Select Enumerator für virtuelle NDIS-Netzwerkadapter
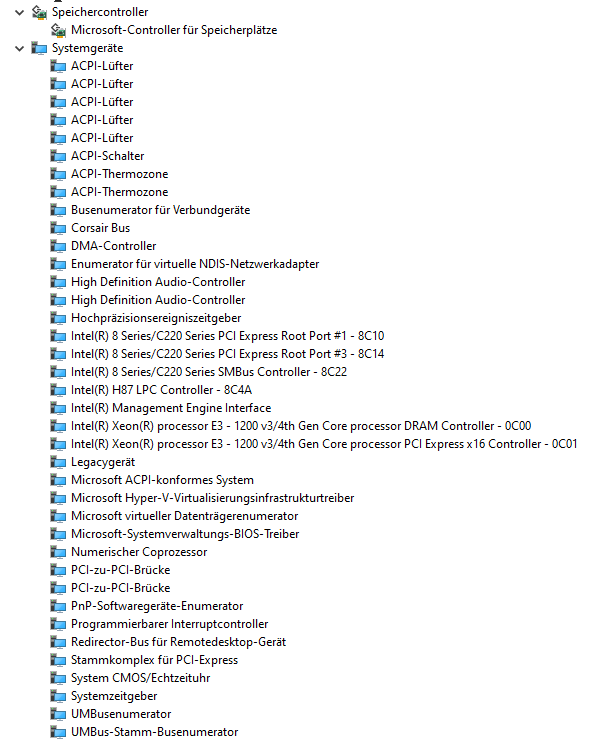The image size is (614, 745). [x=195, y=264]
